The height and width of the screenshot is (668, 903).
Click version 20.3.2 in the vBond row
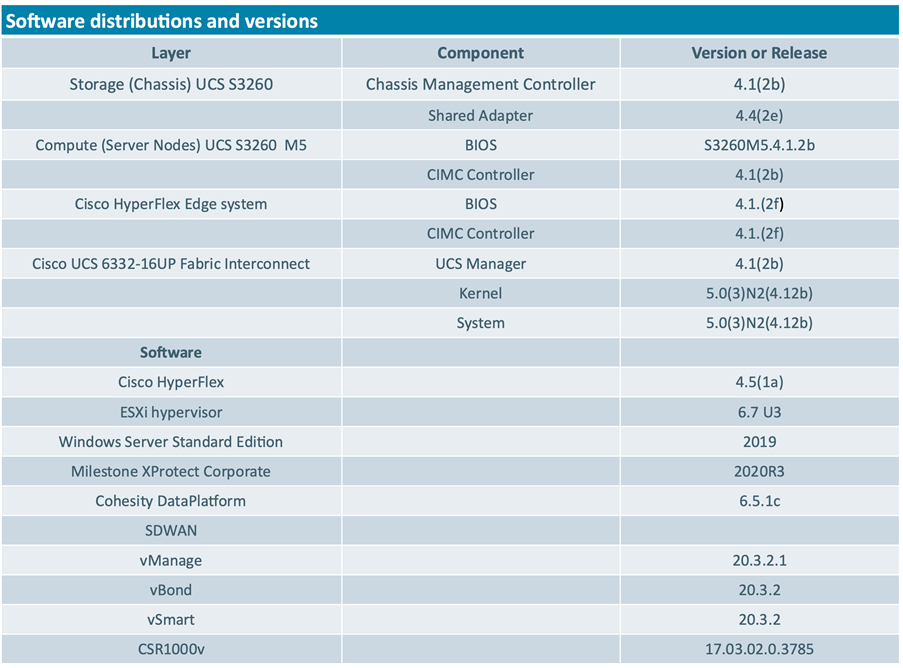pyautogui.click(x=759, y=590)
